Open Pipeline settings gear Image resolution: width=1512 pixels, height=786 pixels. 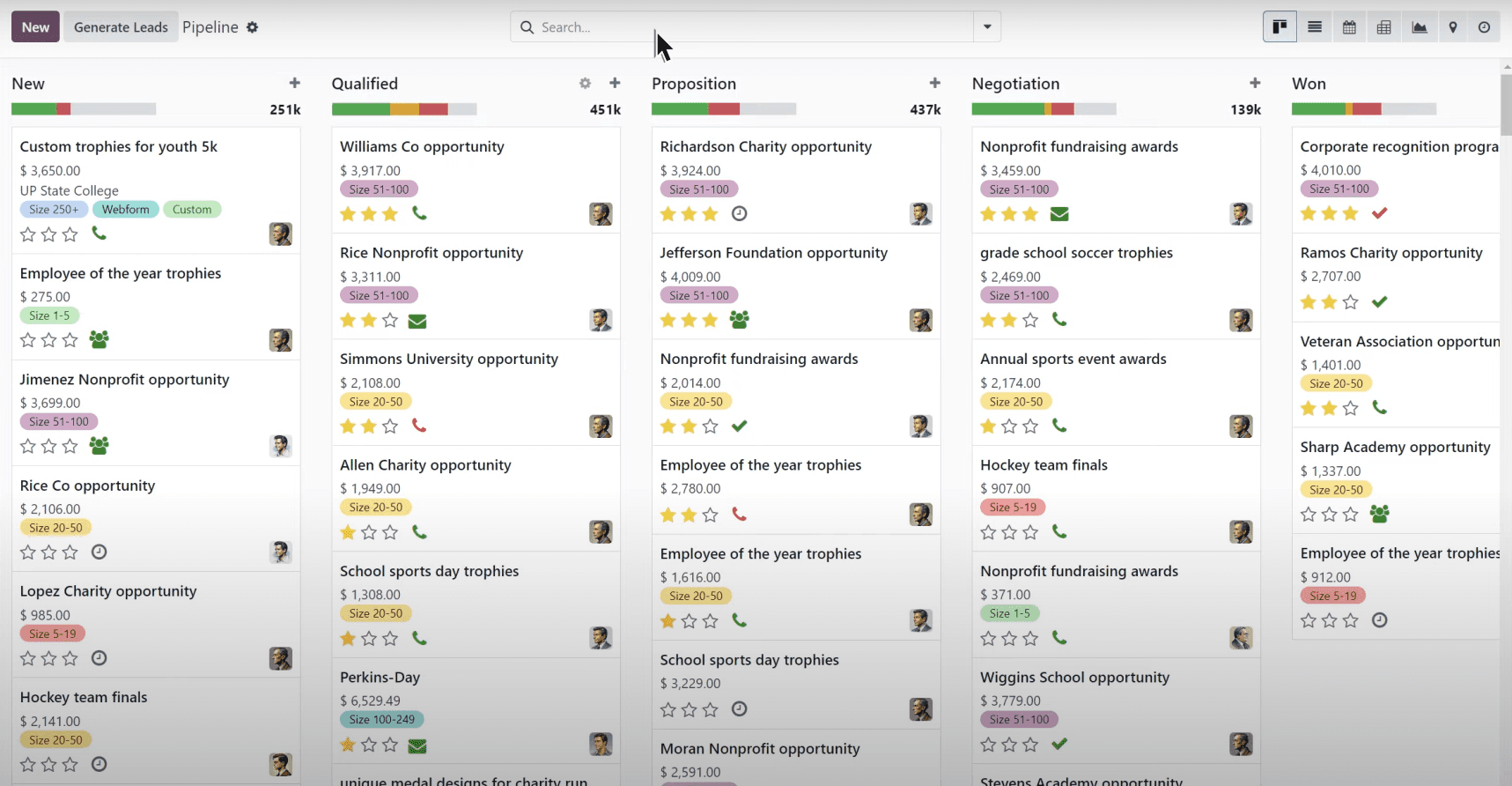pyautogui.click(x=253, y=27)
